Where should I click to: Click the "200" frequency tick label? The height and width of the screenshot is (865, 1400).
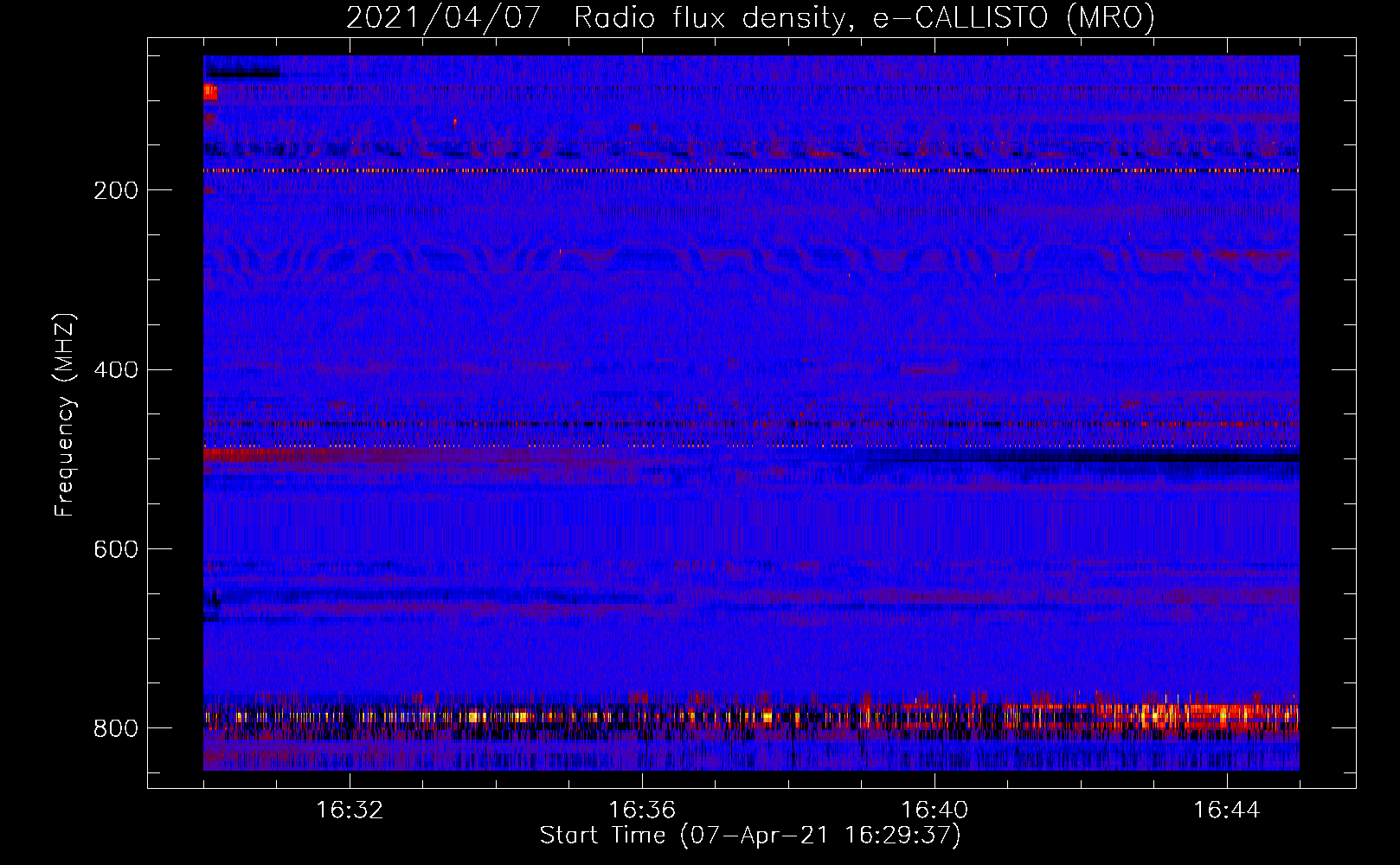[x=116, y=190]
